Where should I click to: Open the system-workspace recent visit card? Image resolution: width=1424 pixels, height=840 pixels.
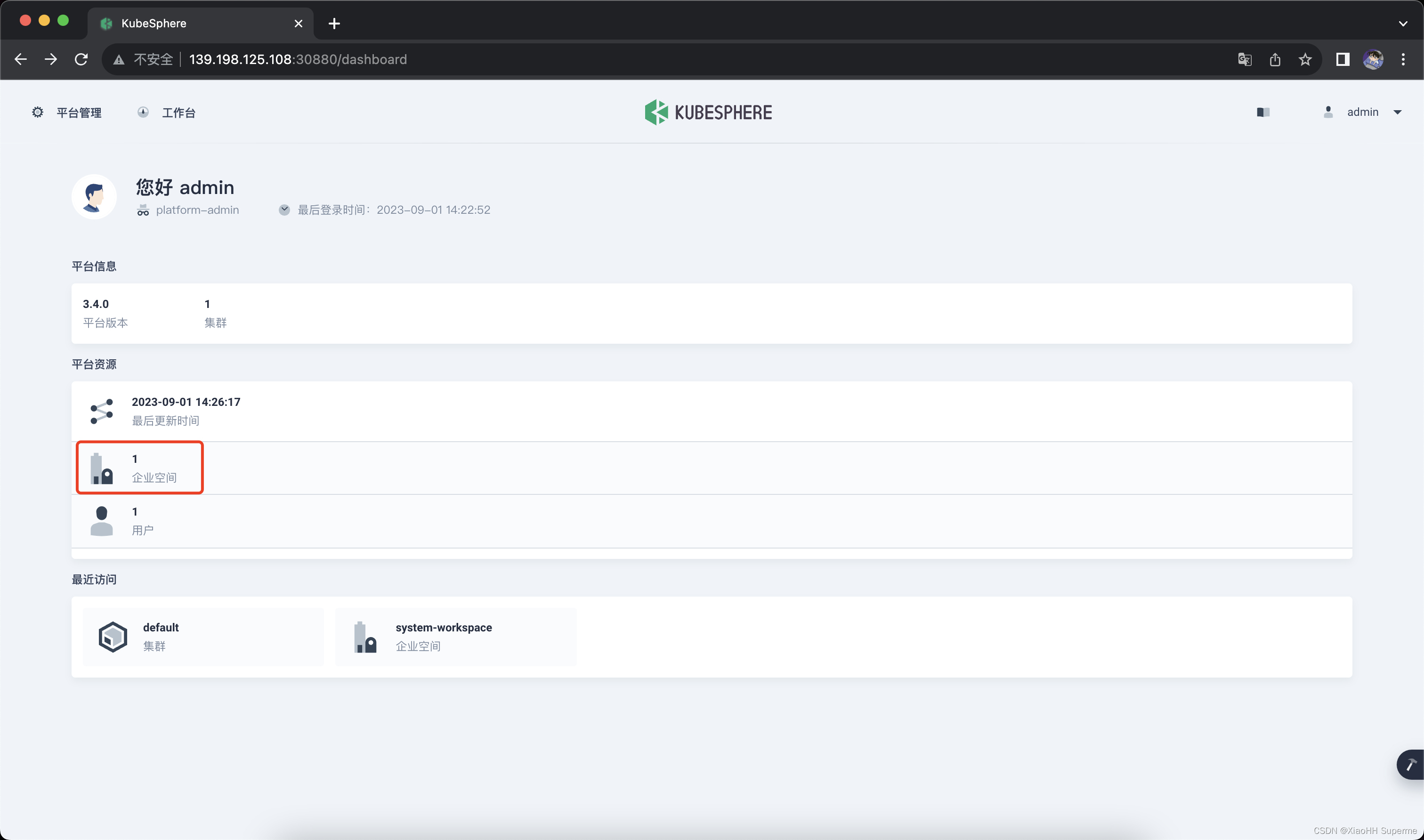456,637
